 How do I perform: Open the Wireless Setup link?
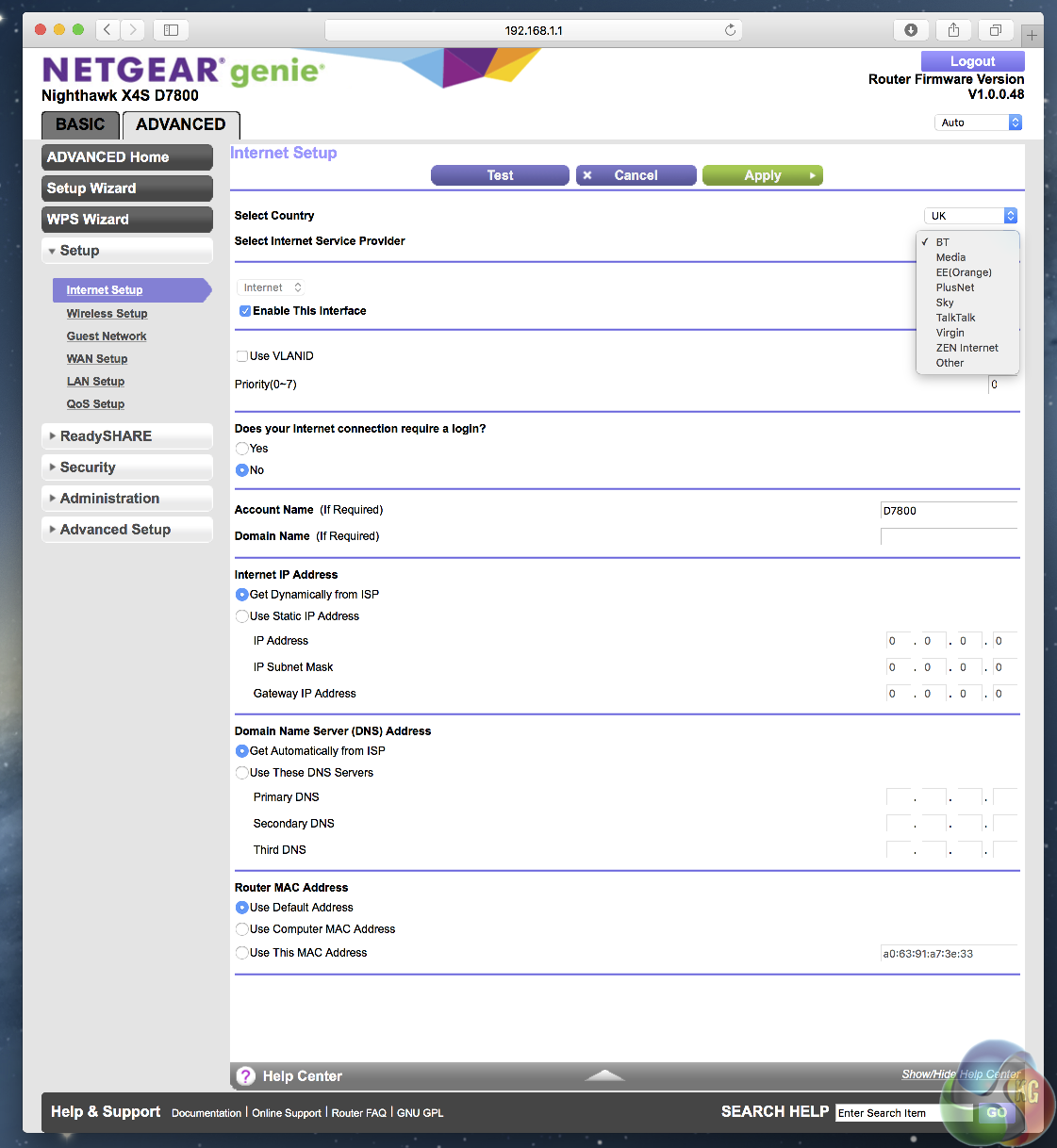107,314
